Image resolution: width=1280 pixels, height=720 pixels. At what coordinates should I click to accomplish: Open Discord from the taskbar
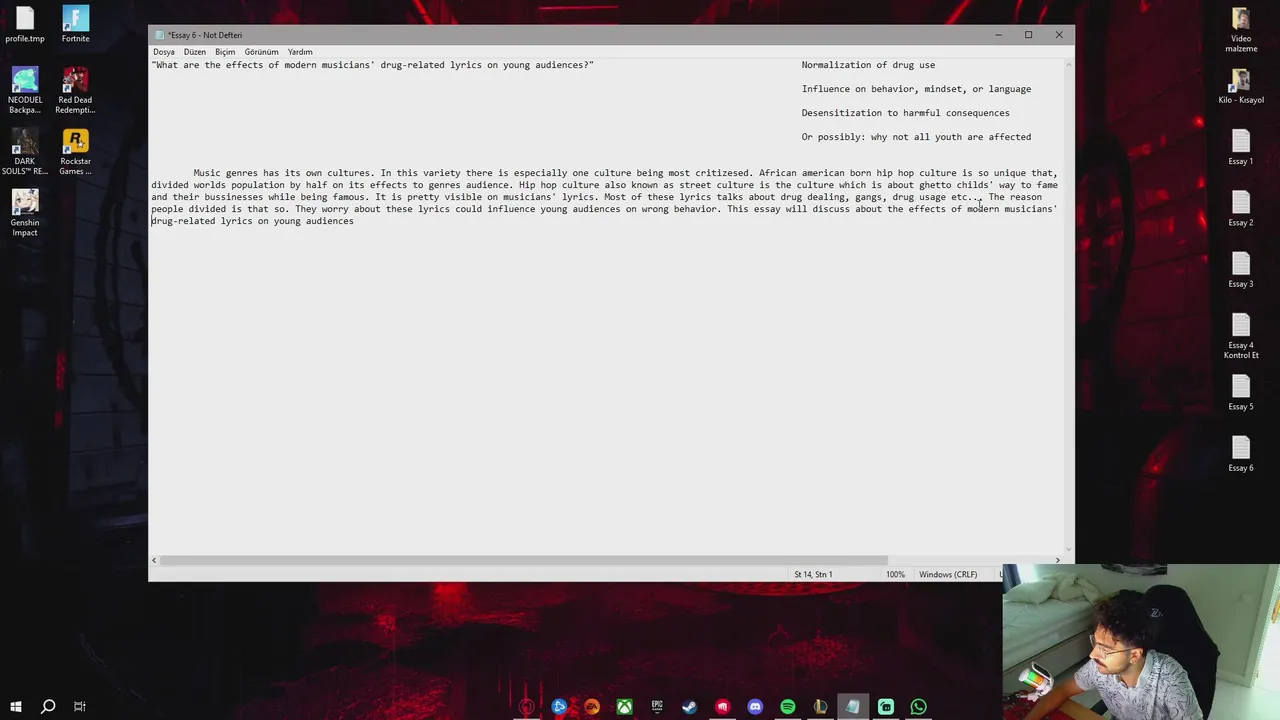click(x=755, y=707)
